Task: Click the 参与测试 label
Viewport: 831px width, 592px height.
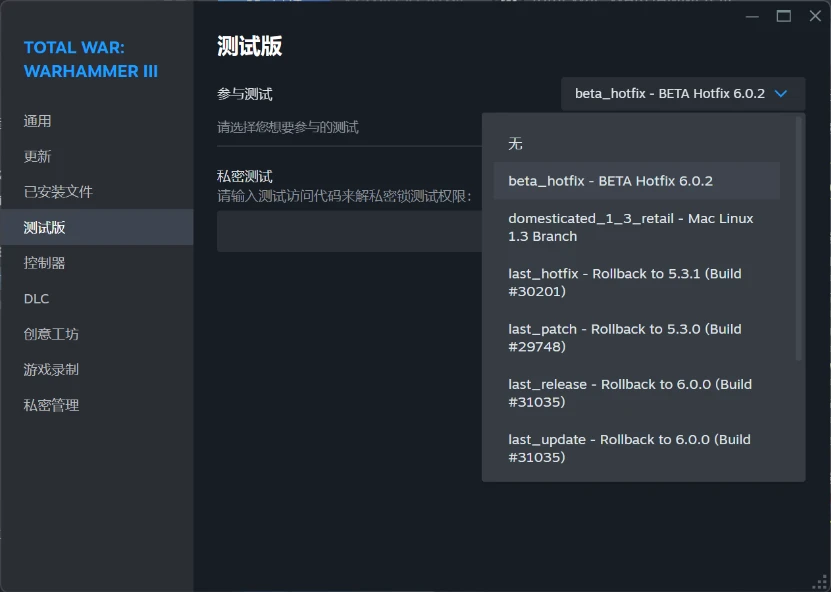Action: 245,94
